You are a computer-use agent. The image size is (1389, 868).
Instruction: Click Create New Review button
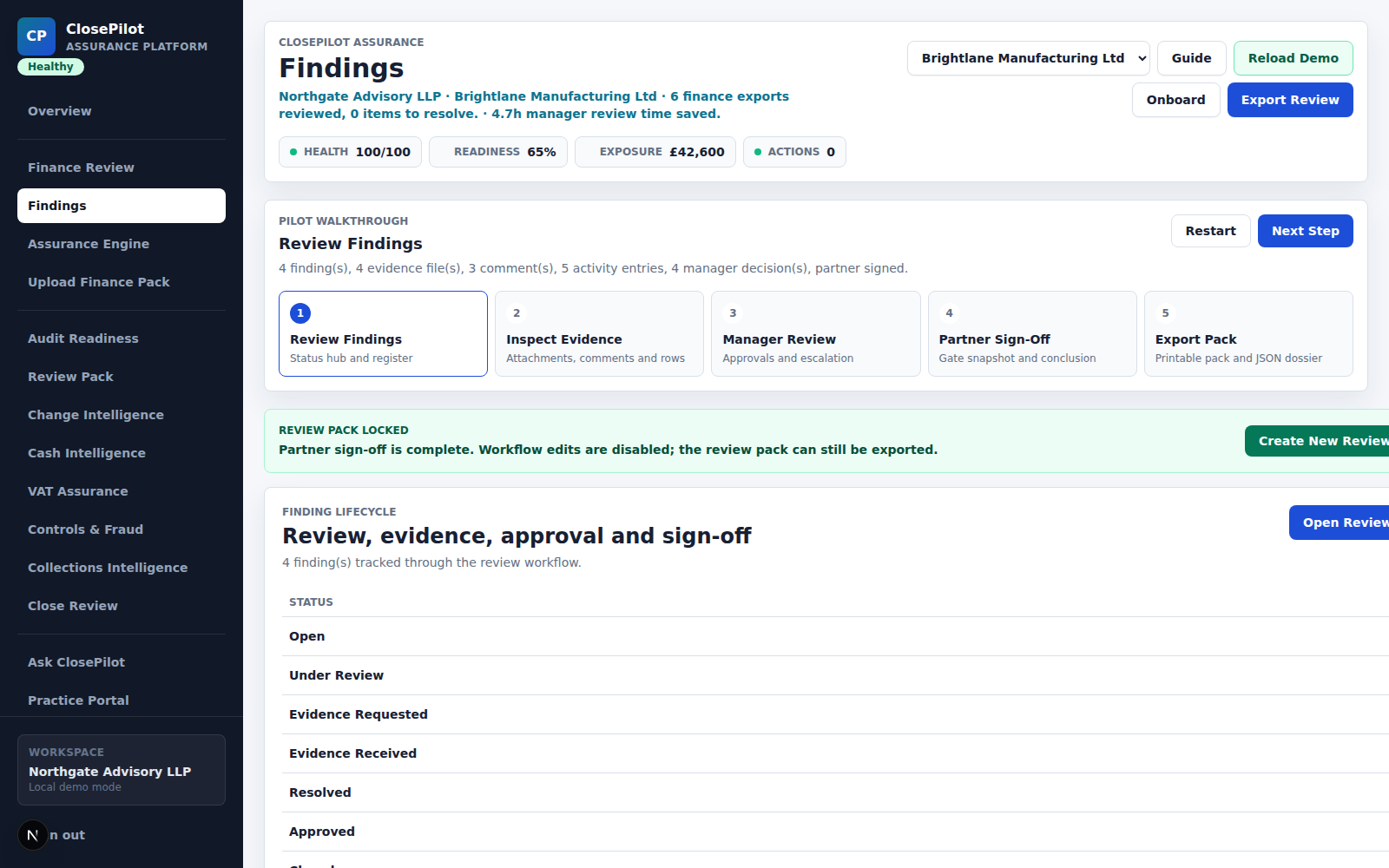tap(1317, 441)
